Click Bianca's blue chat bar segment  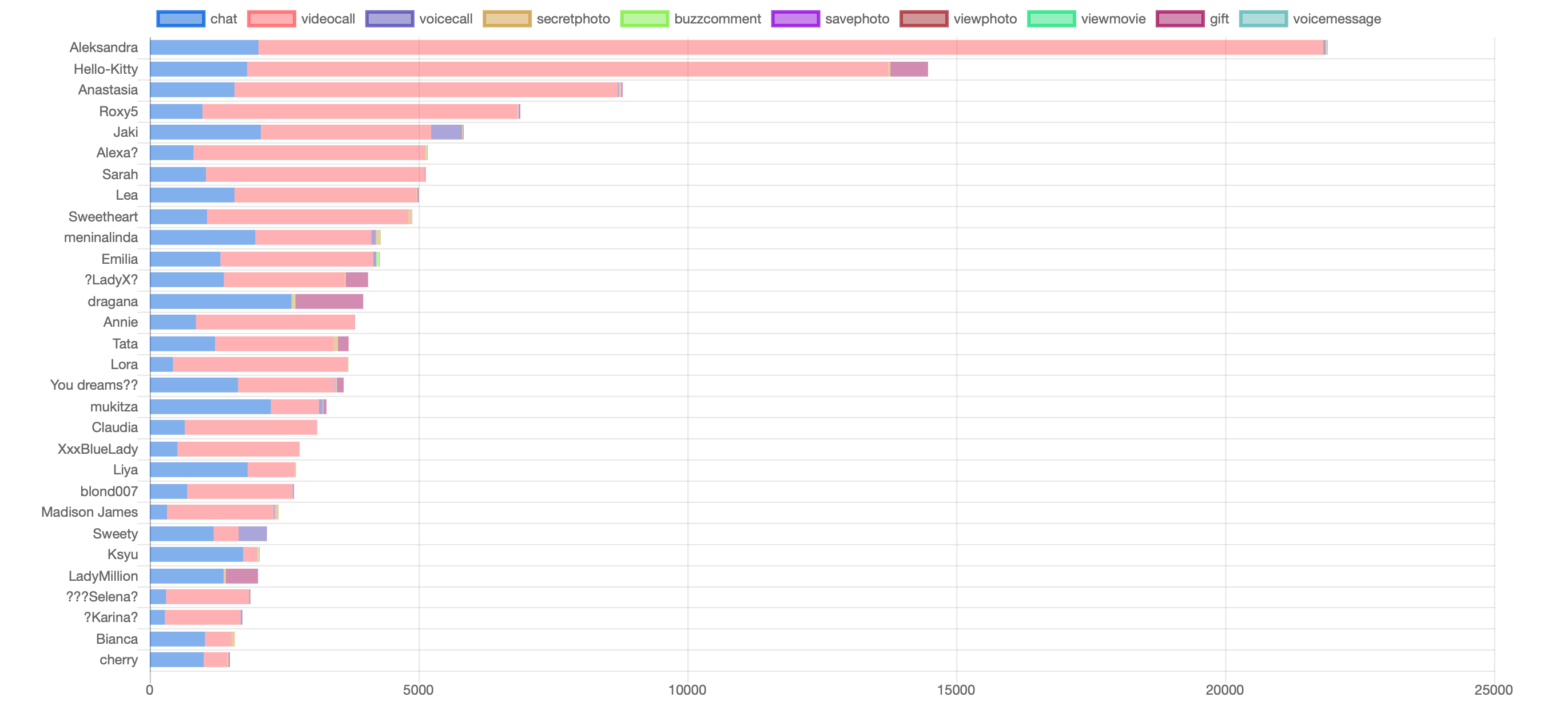[178, 639]
